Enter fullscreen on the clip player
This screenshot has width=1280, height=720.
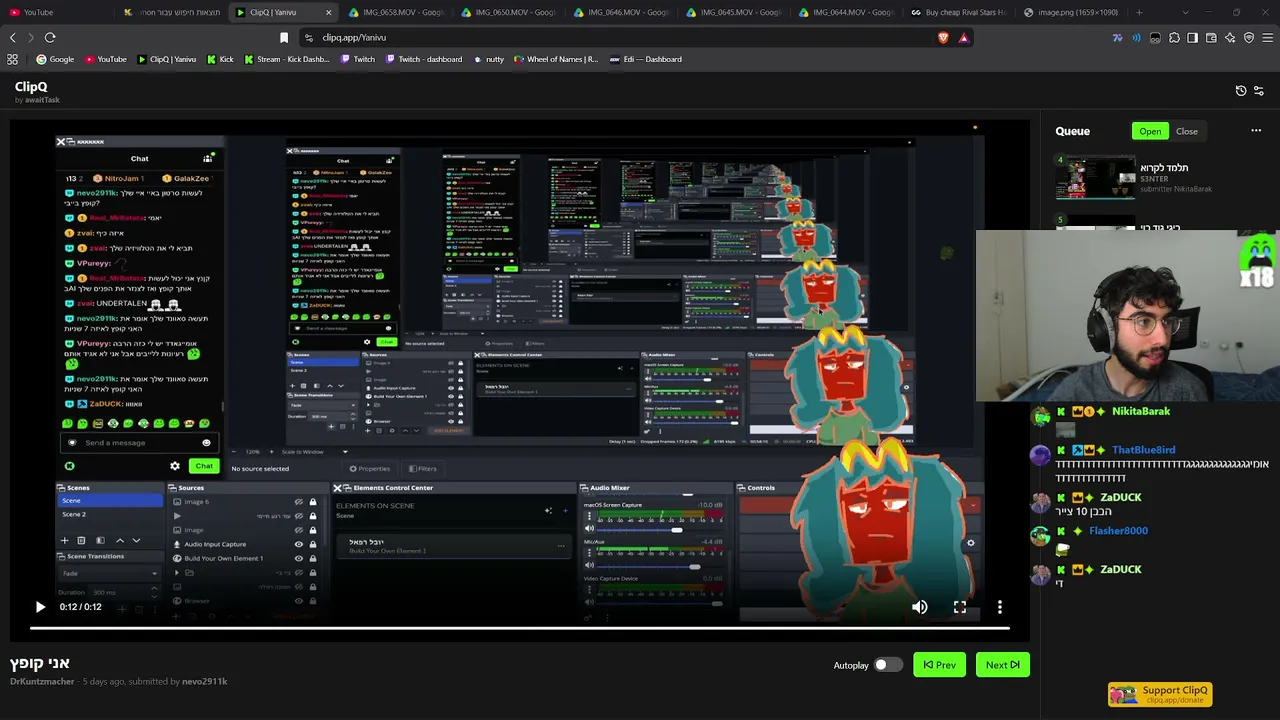coord(960,607)
